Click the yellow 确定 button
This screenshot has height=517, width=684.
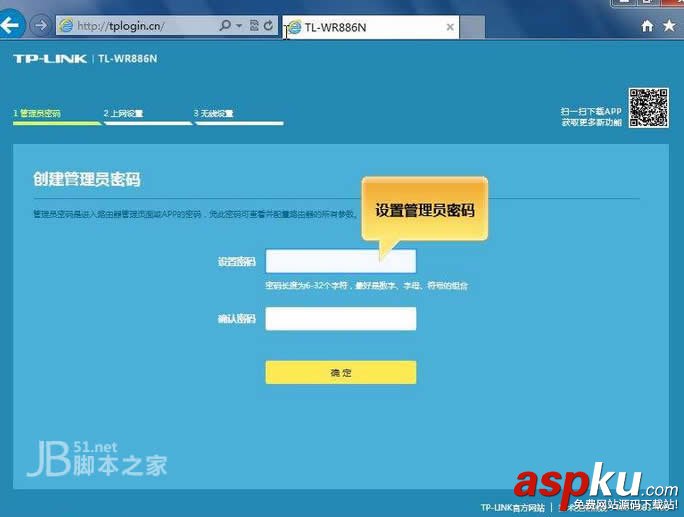pyautogui.click(x=341, y=372)
